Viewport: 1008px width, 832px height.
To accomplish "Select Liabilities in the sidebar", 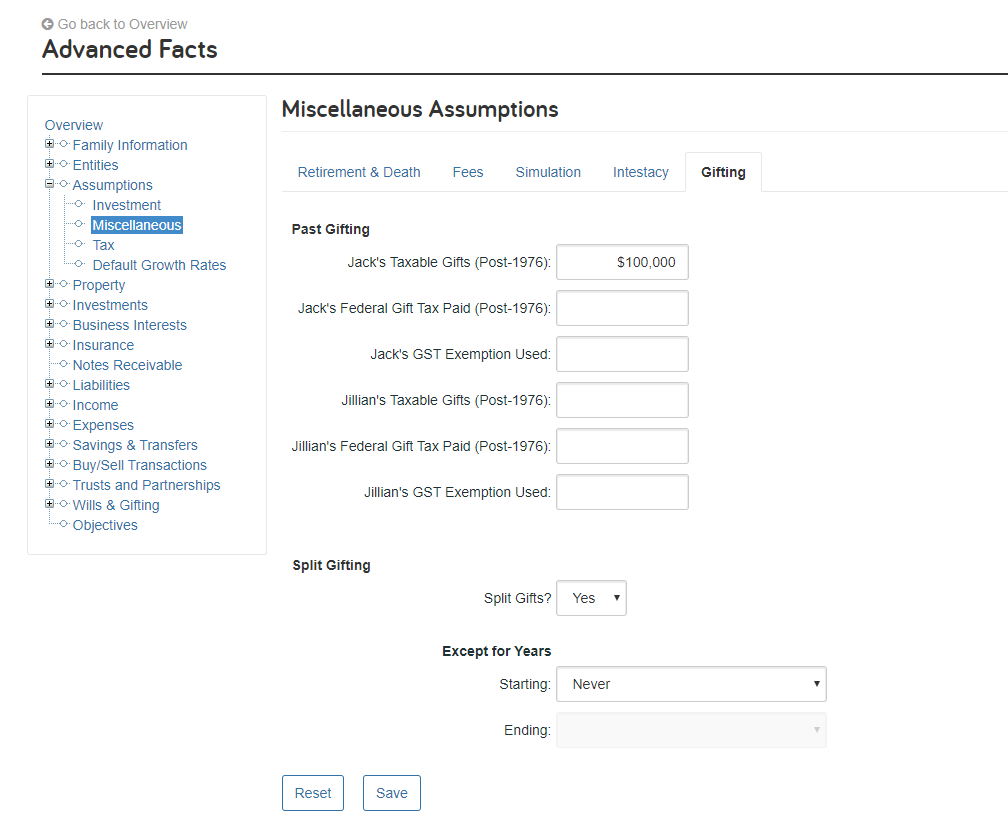I will 101,385.
